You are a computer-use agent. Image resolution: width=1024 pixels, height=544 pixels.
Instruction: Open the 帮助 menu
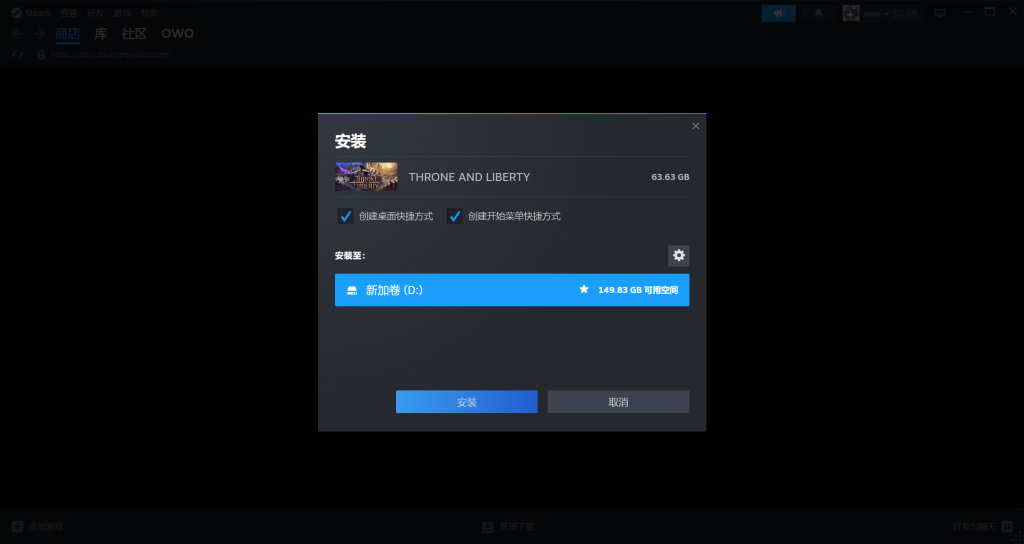149,13
